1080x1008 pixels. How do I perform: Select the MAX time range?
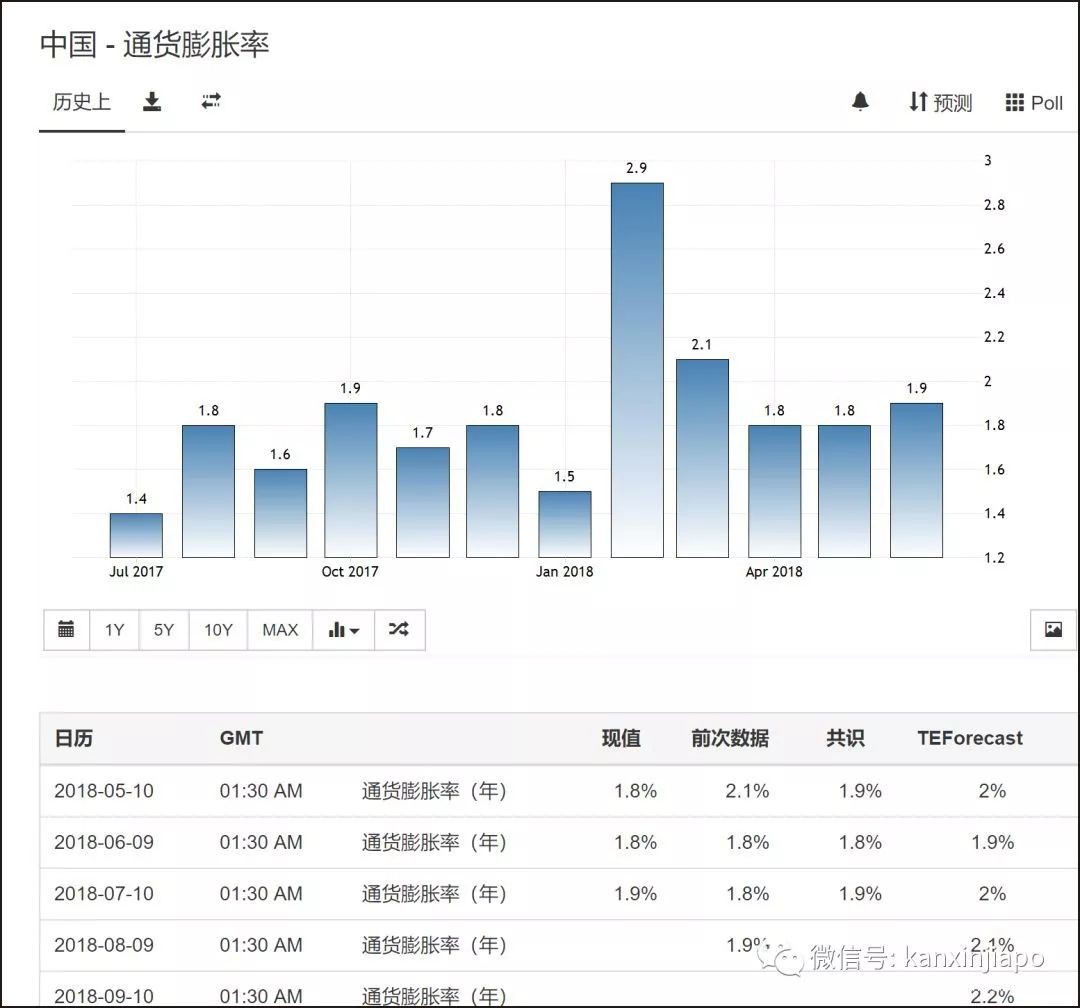pos(280,630)
